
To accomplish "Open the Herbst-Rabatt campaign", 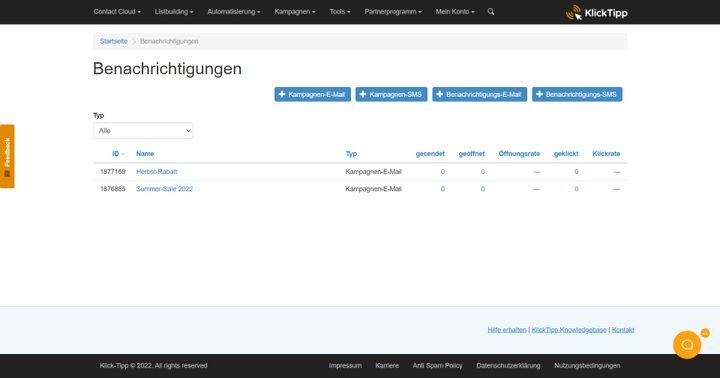I will pos(157,172).
